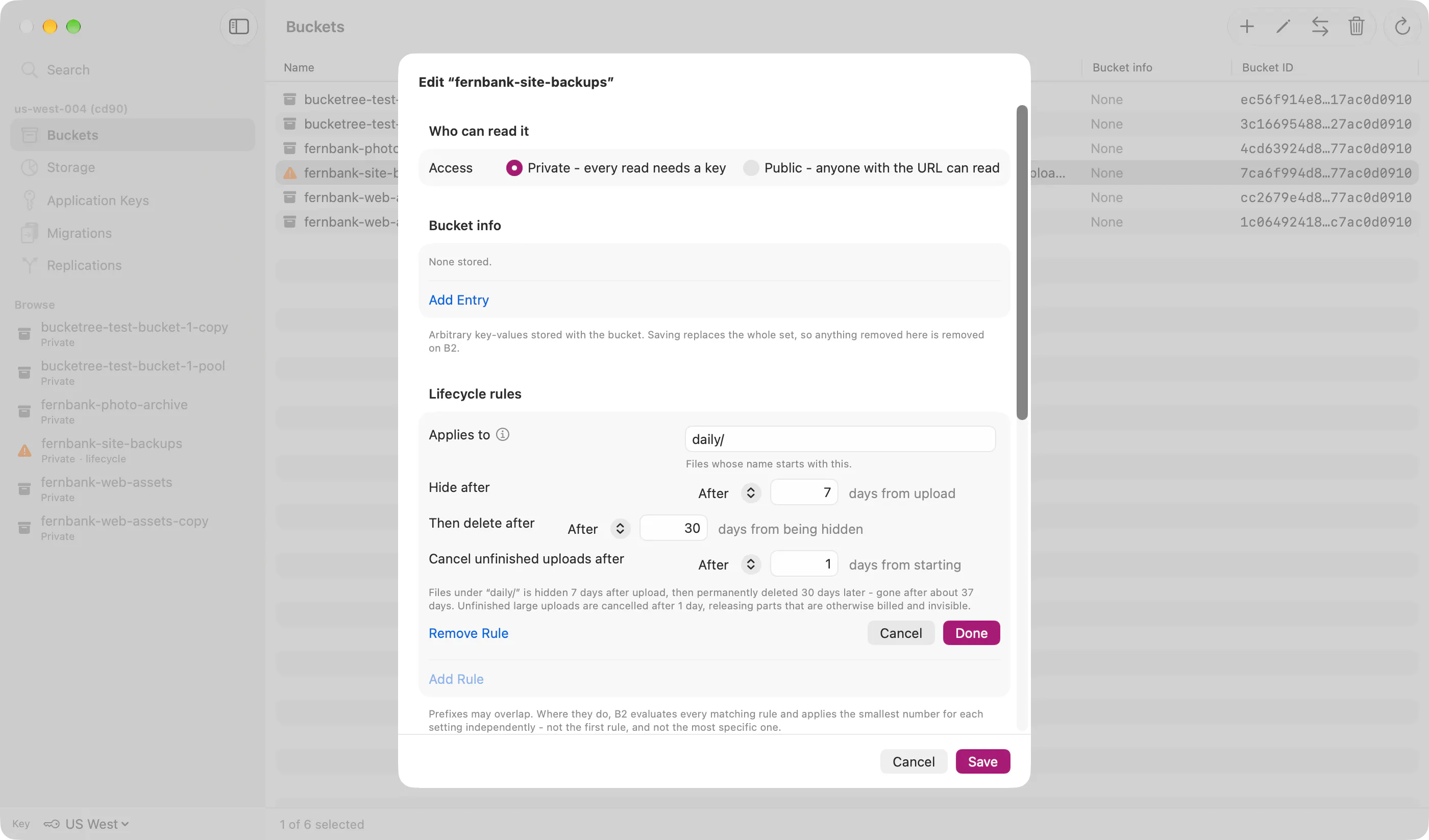Click the daily/ prefix input field
Screen dimensions: 1429x840
(840, 439)
